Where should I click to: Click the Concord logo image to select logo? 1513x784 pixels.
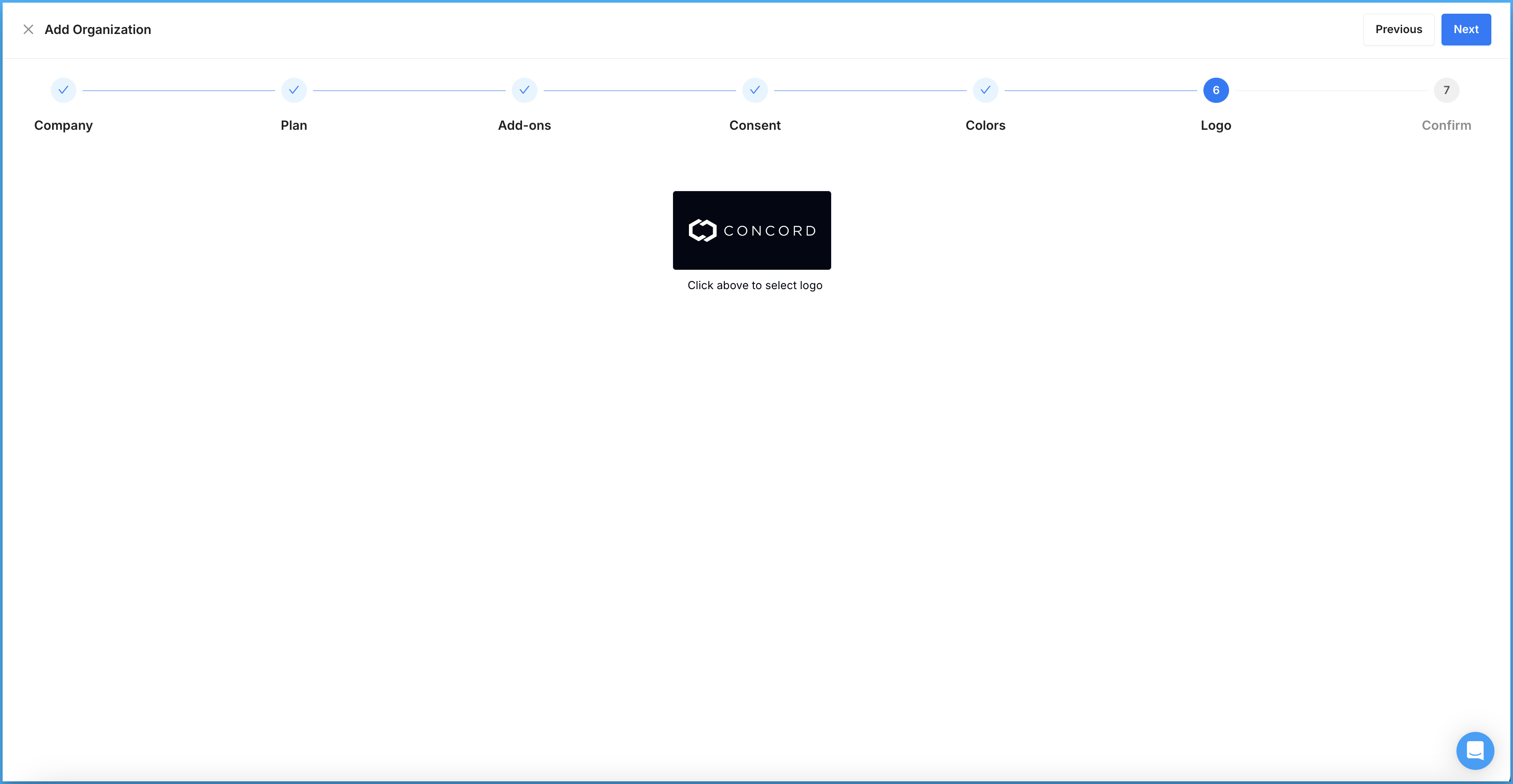click(x=752, y=230)
